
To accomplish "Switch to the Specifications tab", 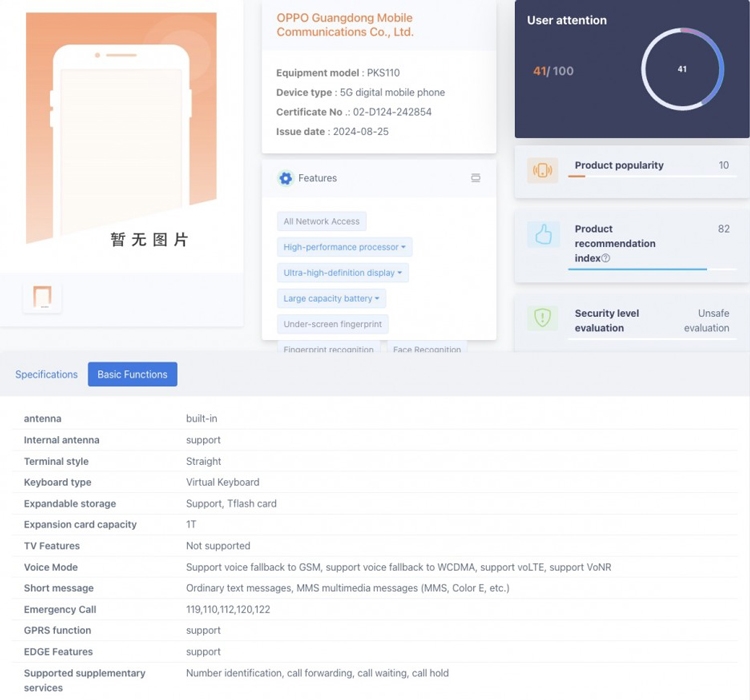I will click(x=46, y=374).
